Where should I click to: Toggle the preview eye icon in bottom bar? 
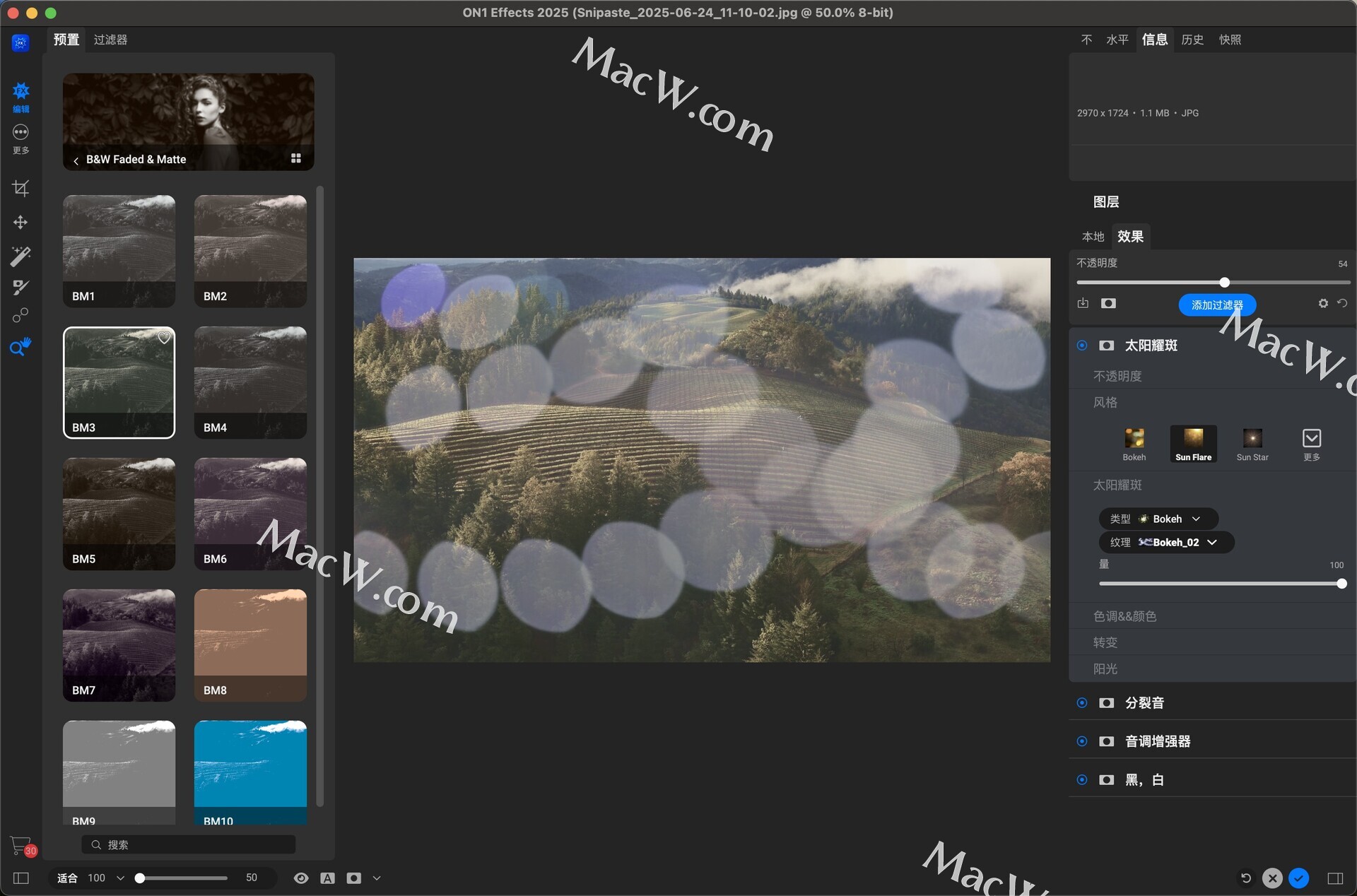[301, 878]
